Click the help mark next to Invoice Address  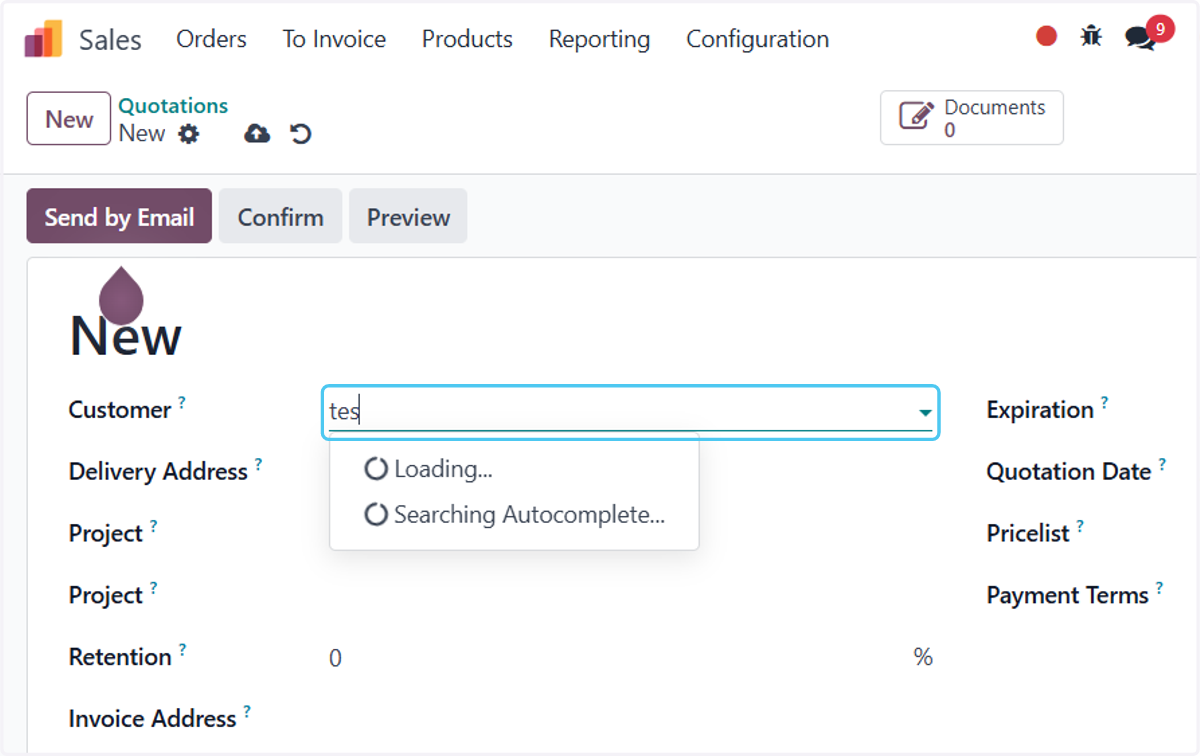tap(247, 711)
